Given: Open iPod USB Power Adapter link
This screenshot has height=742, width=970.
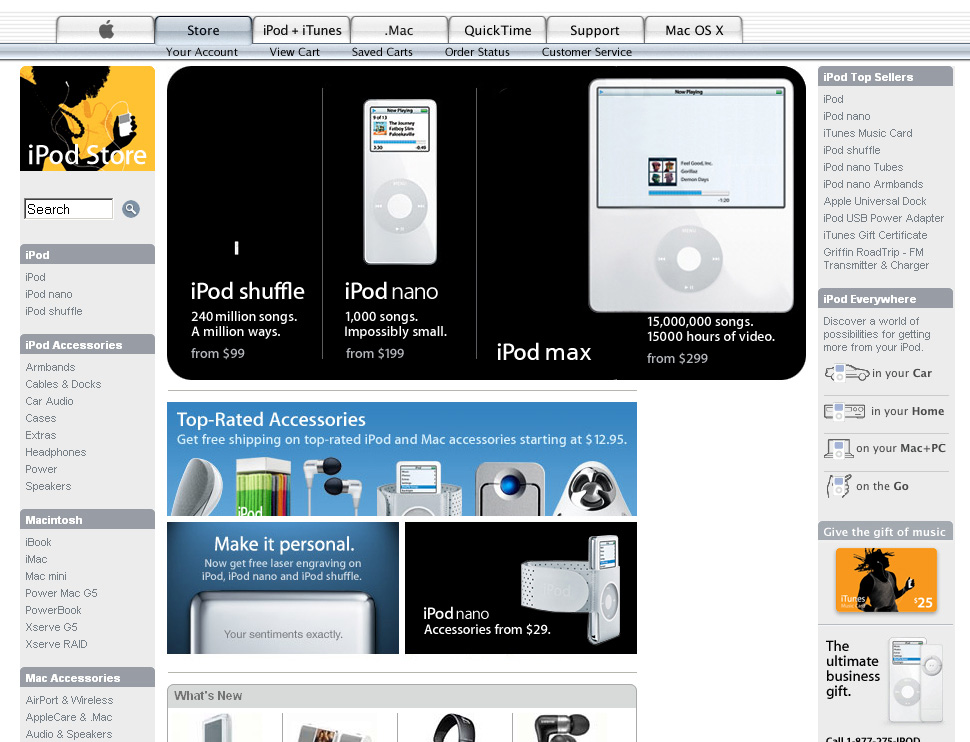Looking at the screenshot, I should click(883, 218).
